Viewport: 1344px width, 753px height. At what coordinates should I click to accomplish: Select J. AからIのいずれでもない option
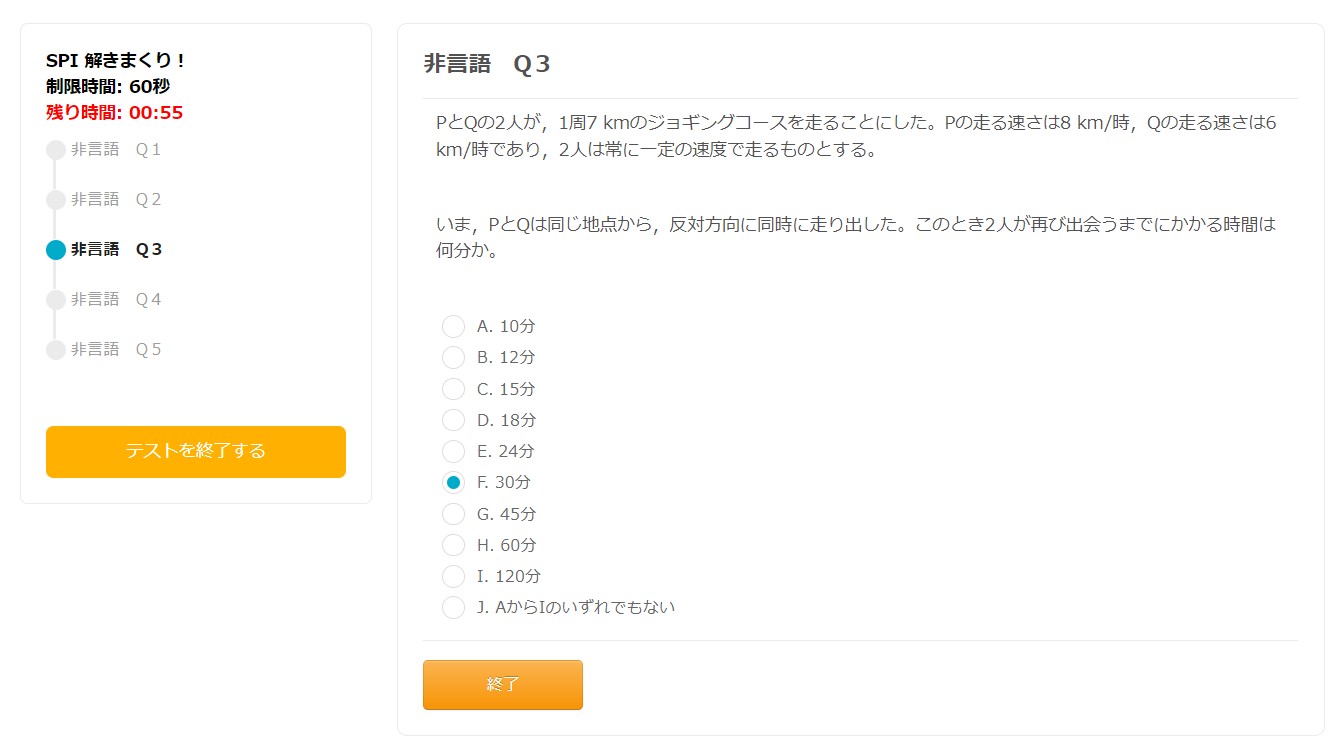453,607
